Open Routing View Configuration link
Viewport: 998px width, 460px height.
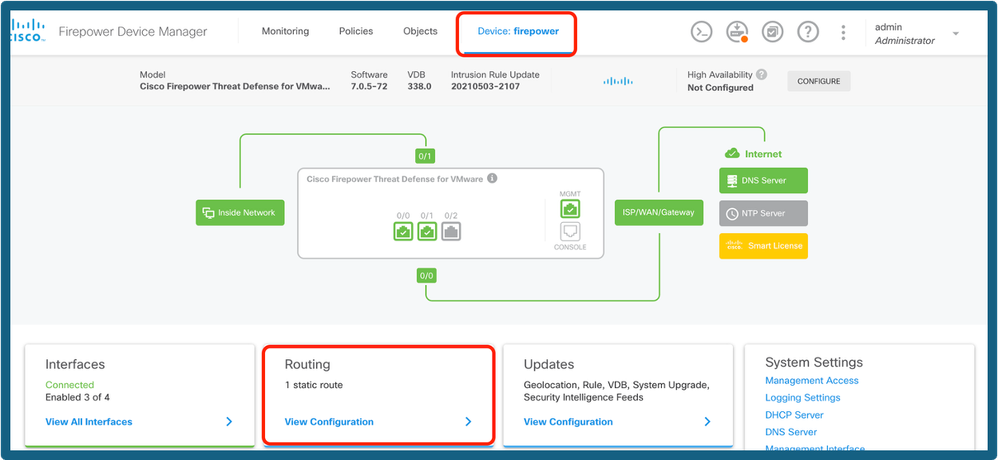(329, 421)
